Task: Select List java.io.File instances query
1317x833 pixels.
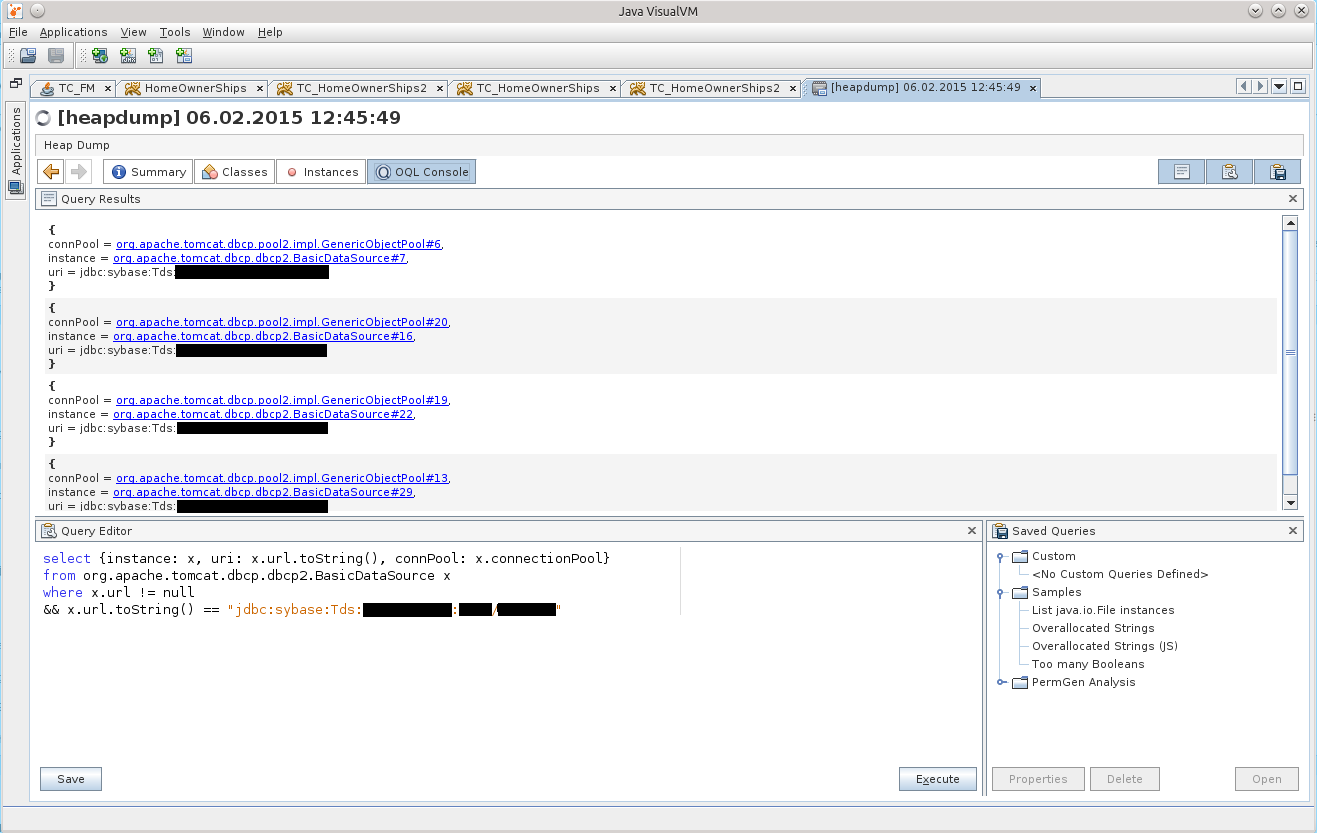Action: coord(1103,610)
